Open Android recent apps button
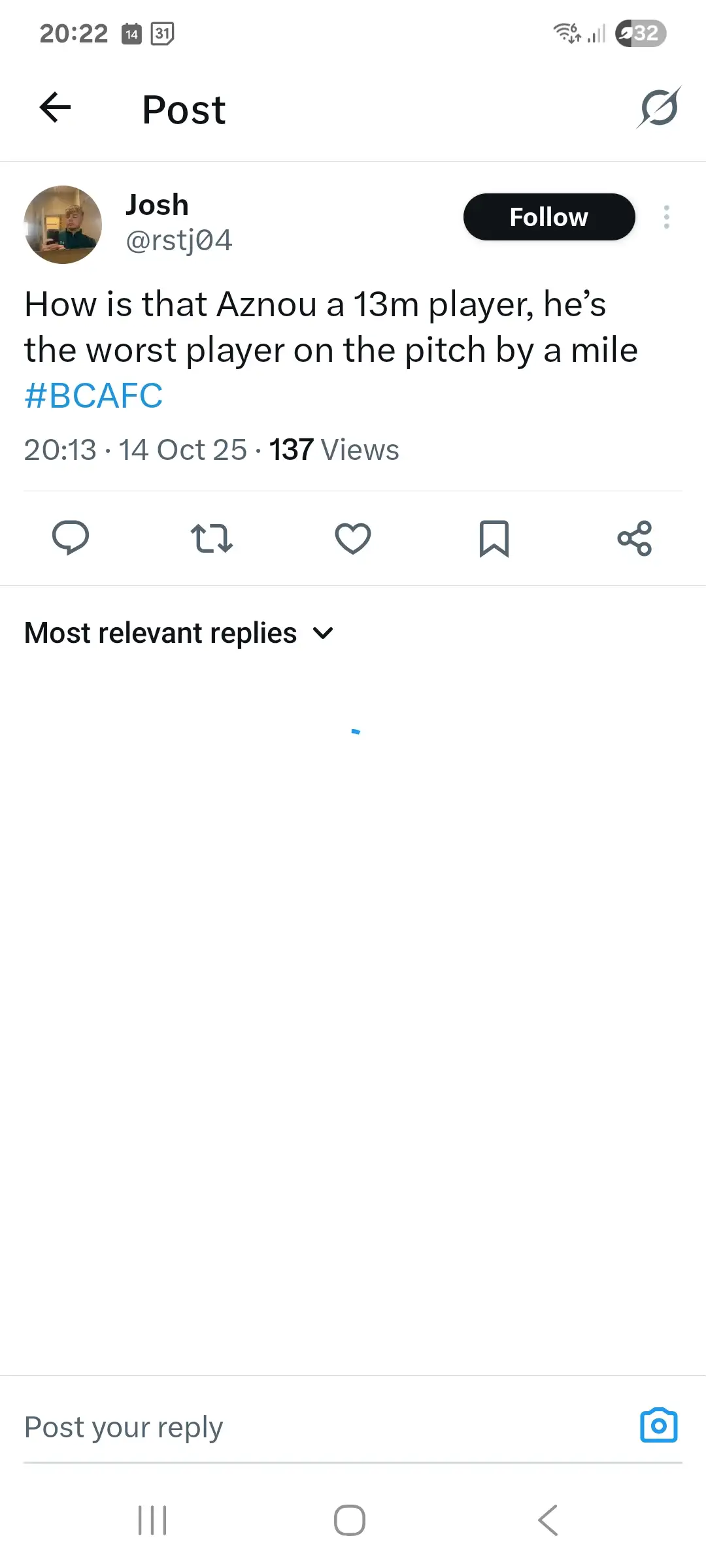 152,1520
